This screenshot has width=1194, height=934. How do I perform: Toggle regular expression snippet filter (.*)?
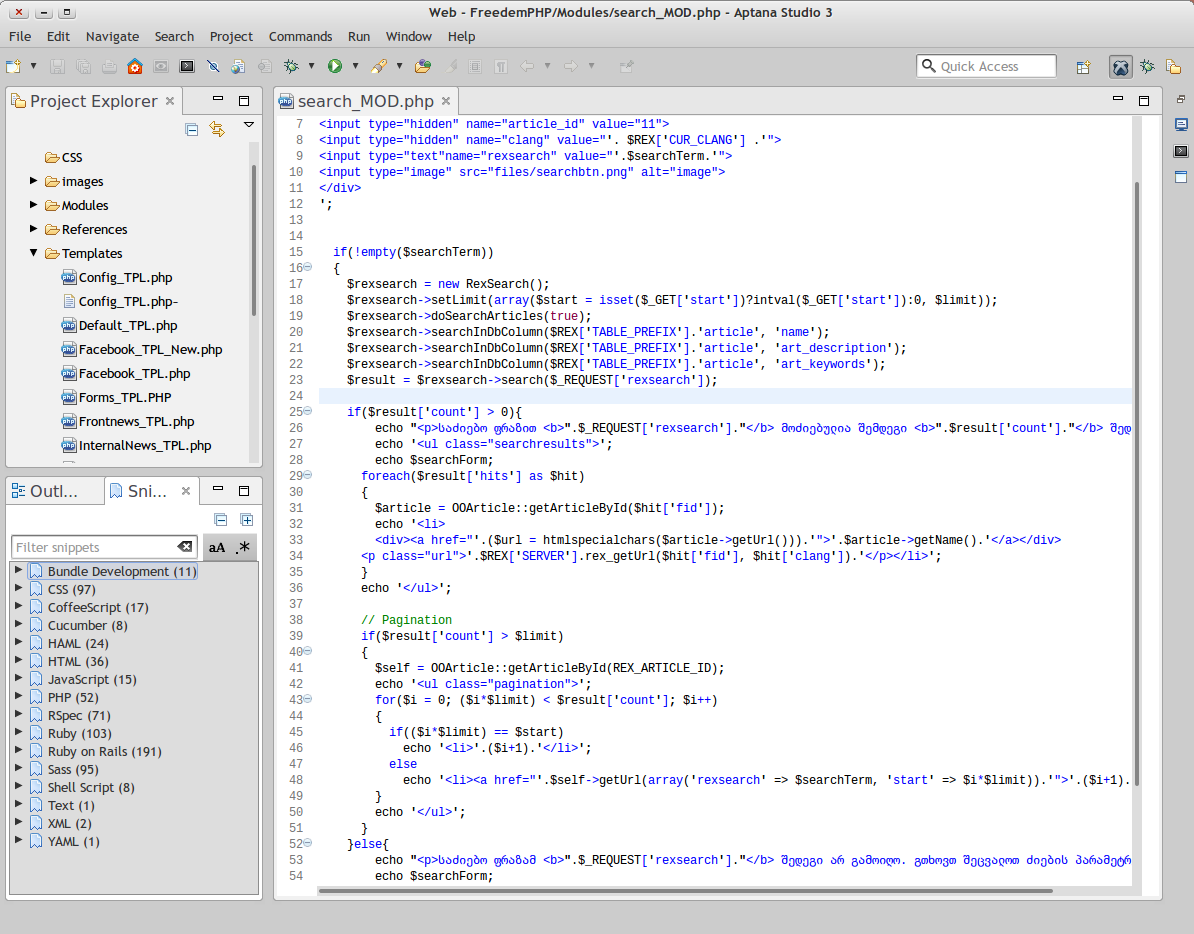[243, 548]
